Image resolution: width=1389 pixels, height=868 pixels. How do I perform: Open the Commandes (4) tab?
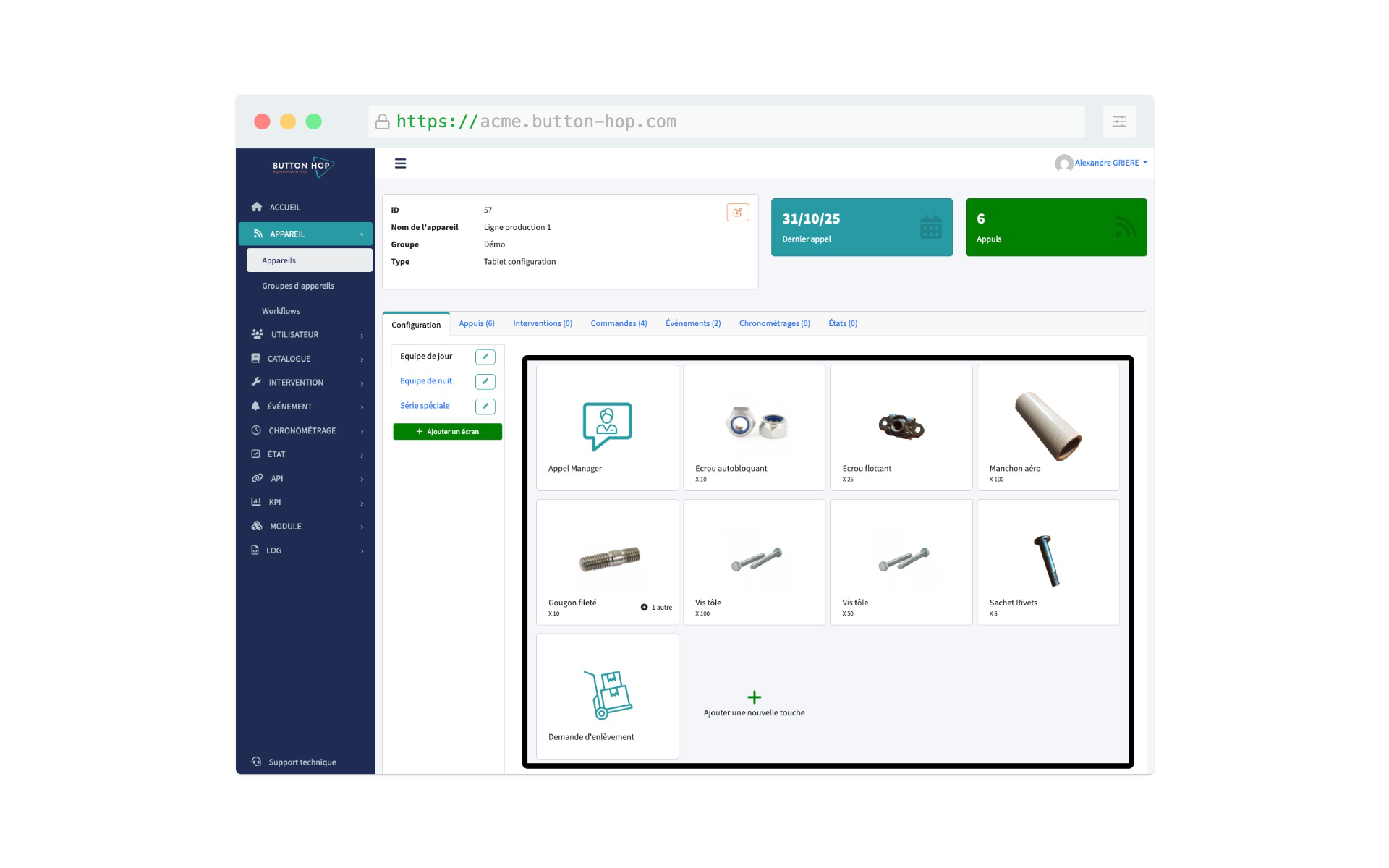(x=619, y=323)
